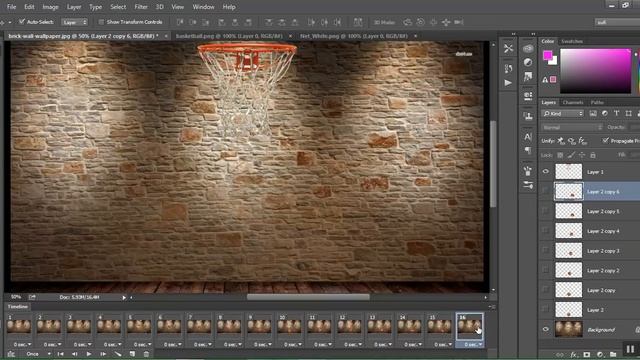Viewport: 640px width, 360px height.
Task: Add layer mask icon
Action: (587, 355)
